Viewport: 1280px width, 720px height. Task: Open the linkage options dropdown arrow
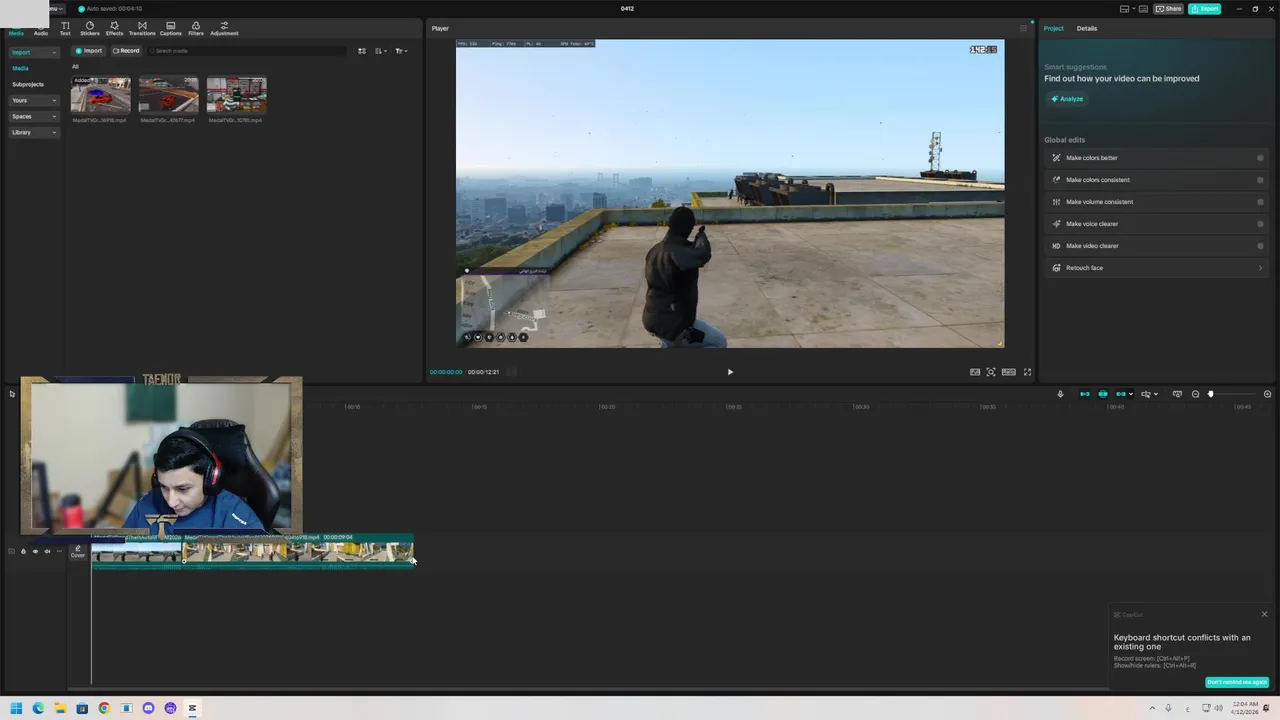click(x=1131, y=394)
